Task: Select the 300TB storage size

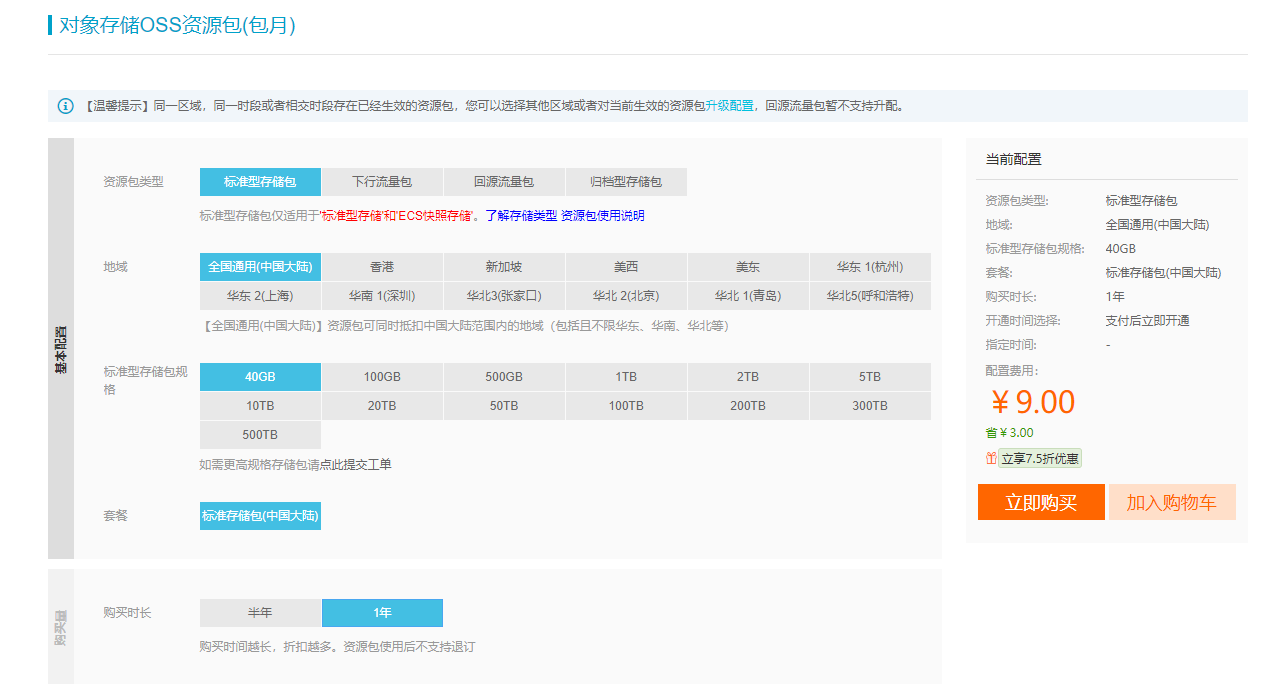Action: (x=870, y=406)
